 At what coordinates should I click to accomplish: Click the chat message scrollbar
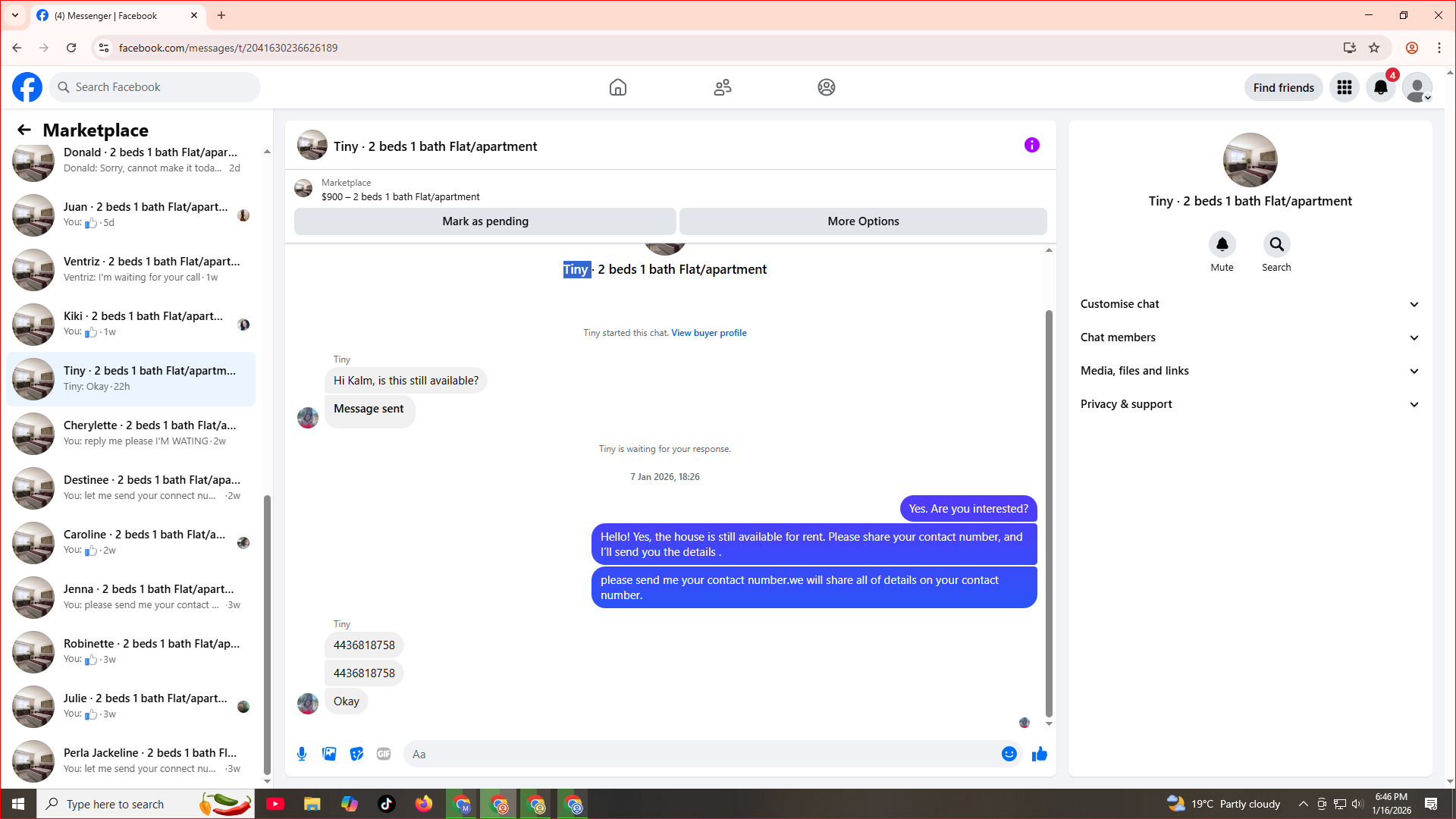coord(1049,512)
